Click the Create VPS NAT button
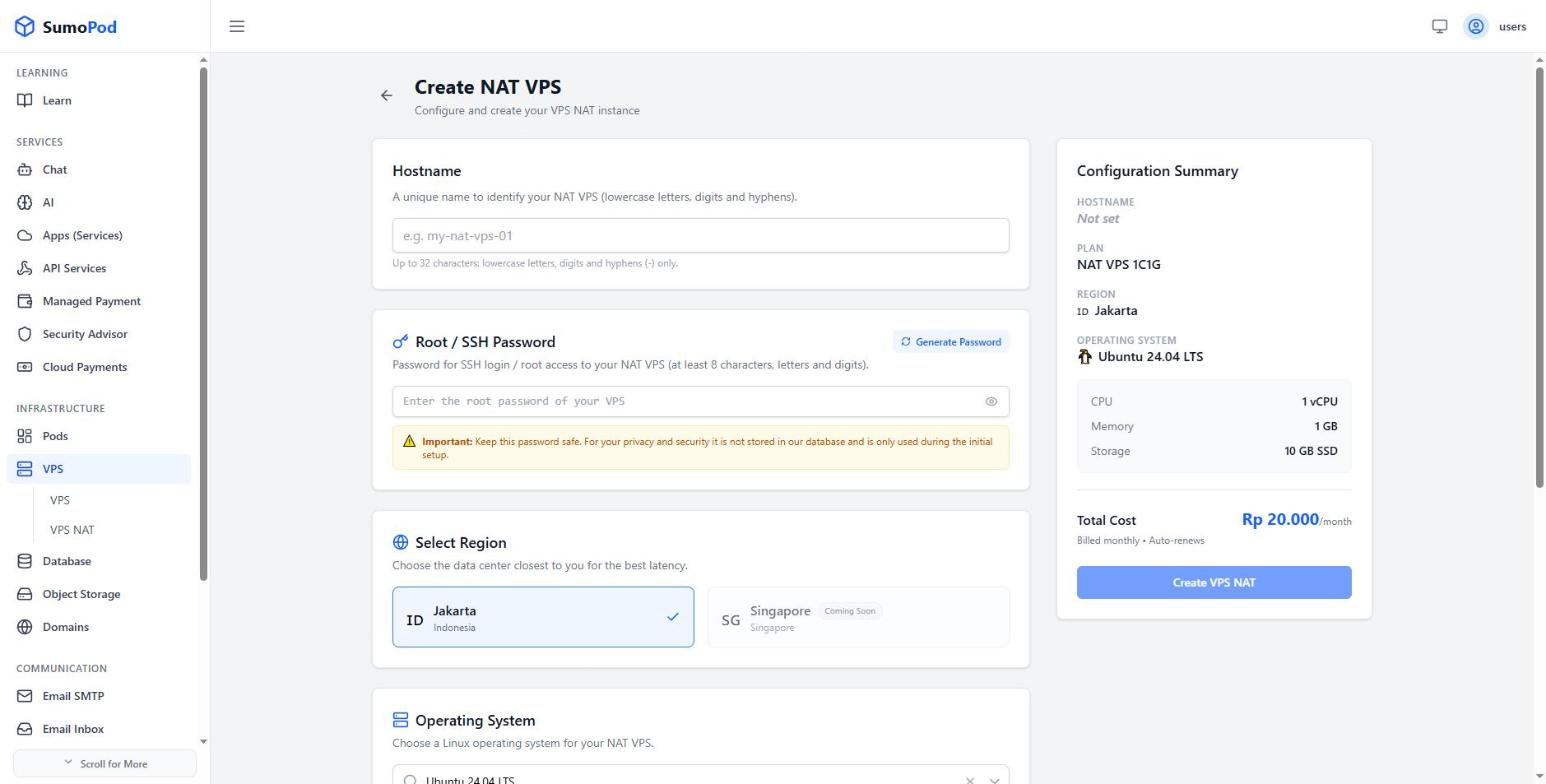Screen dimensions: 1546x784 (1214, 583)
